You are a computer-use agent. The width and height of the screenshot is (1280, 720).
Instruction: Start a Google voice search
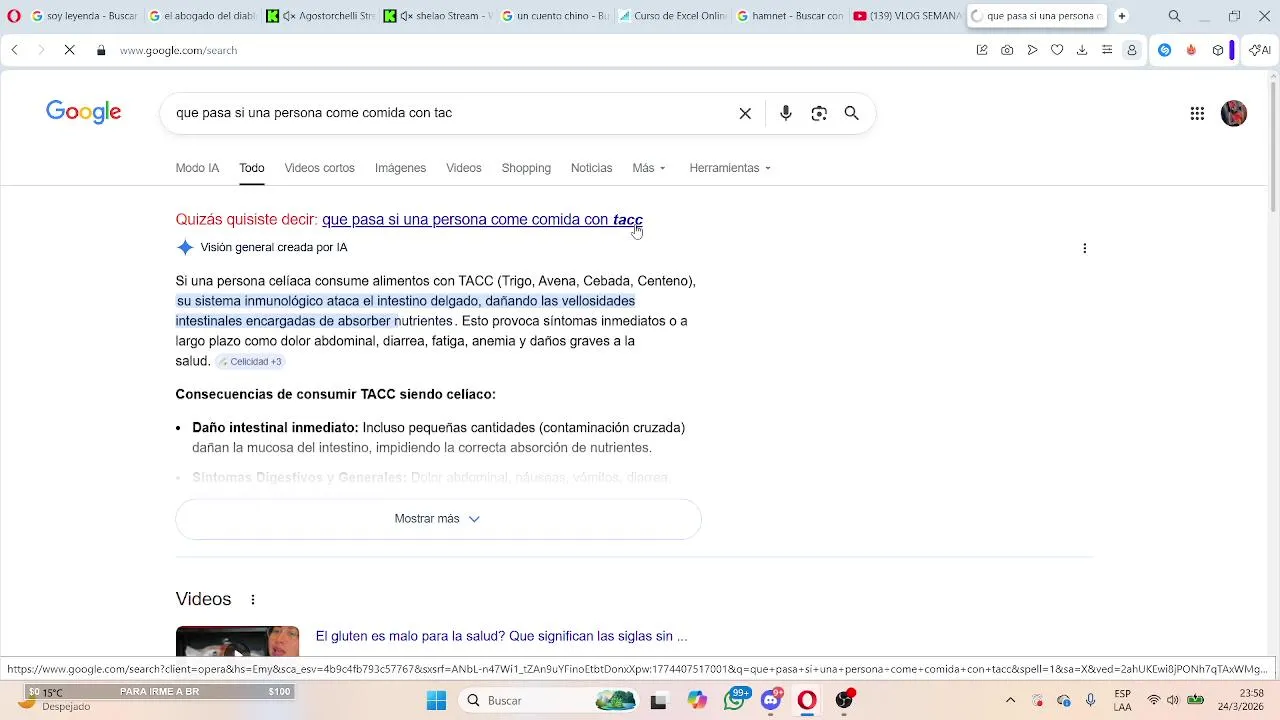click(x=786, y=113)
